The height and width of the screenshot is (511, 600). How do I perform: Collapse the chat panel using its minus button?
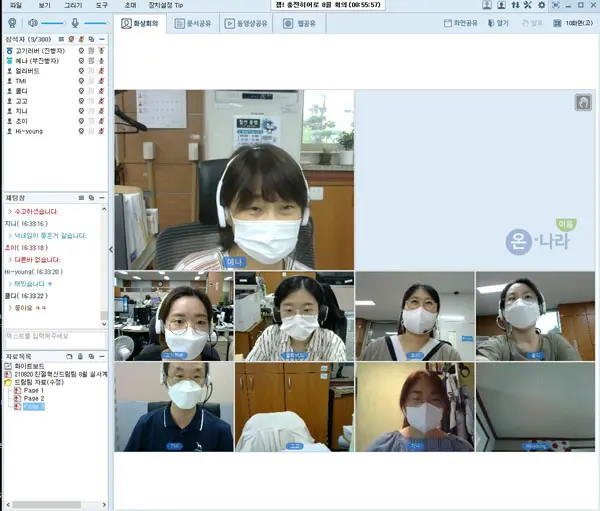coord(102,198)
